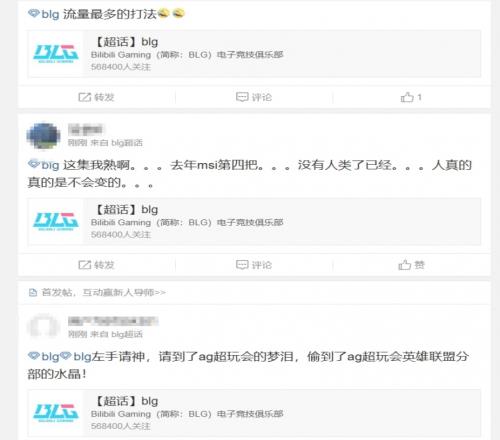Open the blurred username of the second poster
This screenshot has height=440, width=500.
pyautogui.click(x=86, y=129)
